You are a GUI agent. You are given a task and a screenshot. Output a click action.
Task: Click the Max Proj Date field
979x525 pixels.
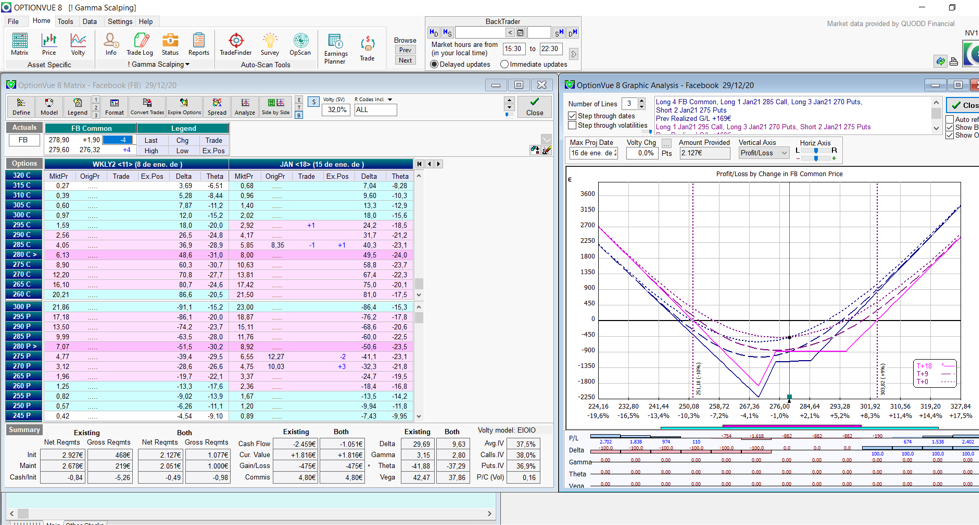tap(593, 153)
